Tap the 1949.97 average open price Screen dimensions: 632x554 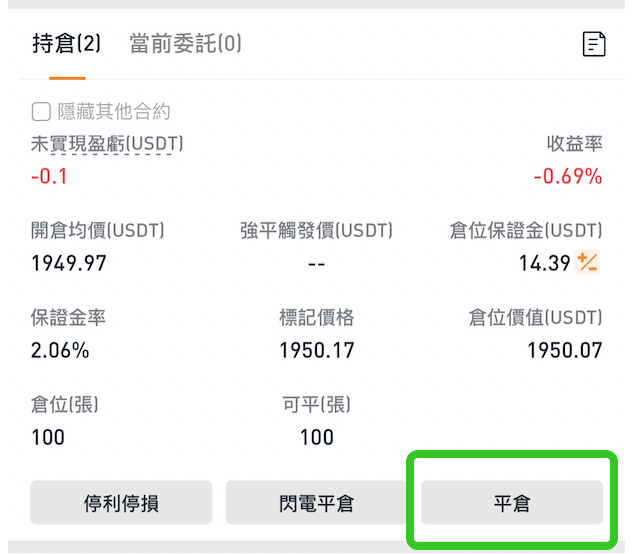[69, 263]
